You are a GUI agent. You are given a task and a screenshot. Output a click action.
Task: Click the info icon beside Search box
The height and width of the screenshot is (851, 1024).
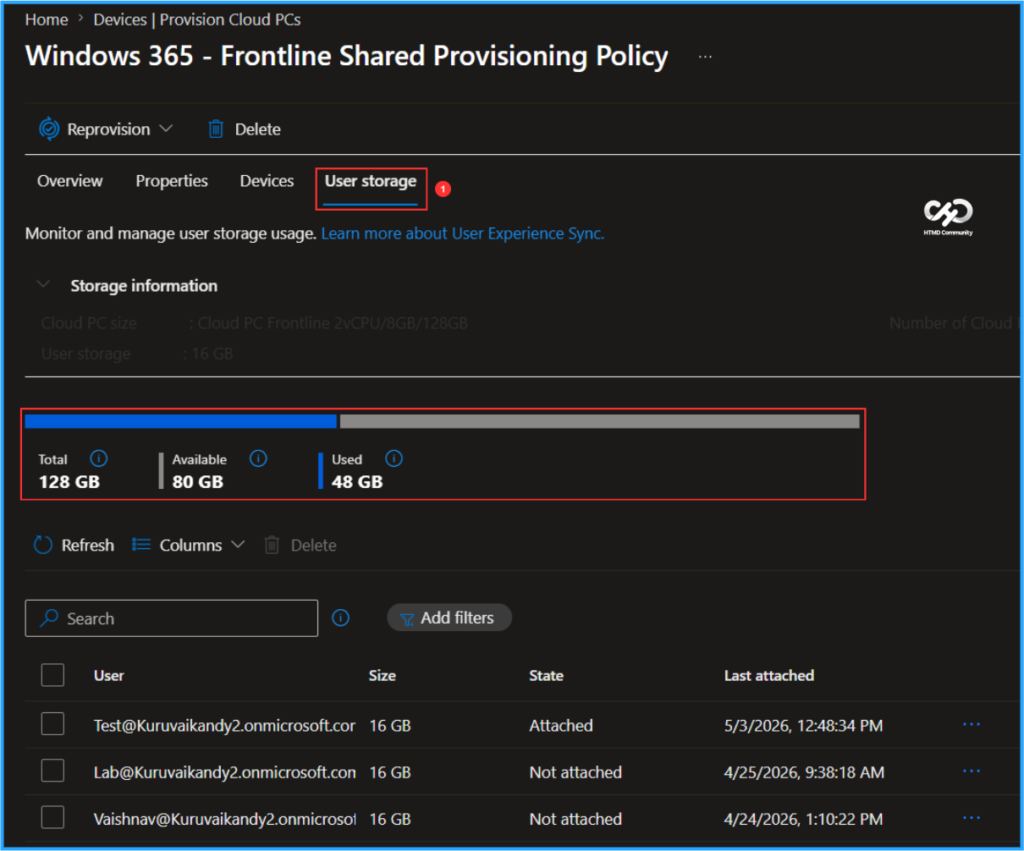pyautogui.click(x=340, y=617)
